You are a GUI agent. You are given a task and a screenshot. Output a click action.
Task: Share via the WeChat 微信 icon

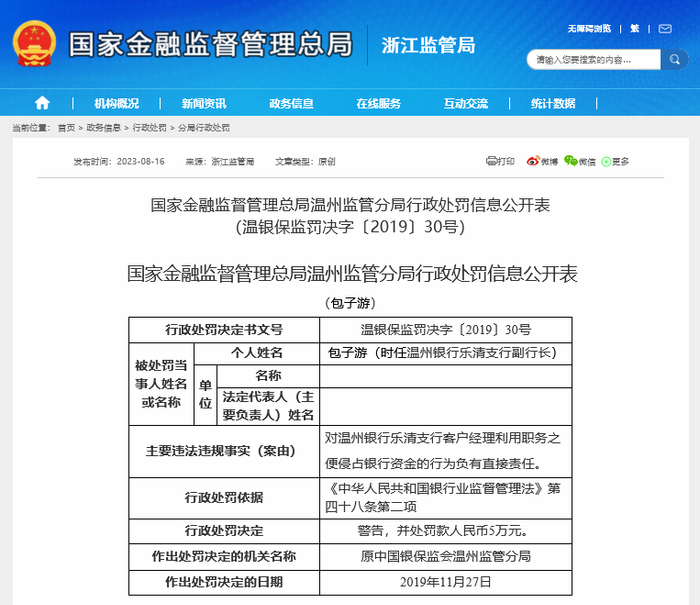pyautogui.click(x=571, y=161)
